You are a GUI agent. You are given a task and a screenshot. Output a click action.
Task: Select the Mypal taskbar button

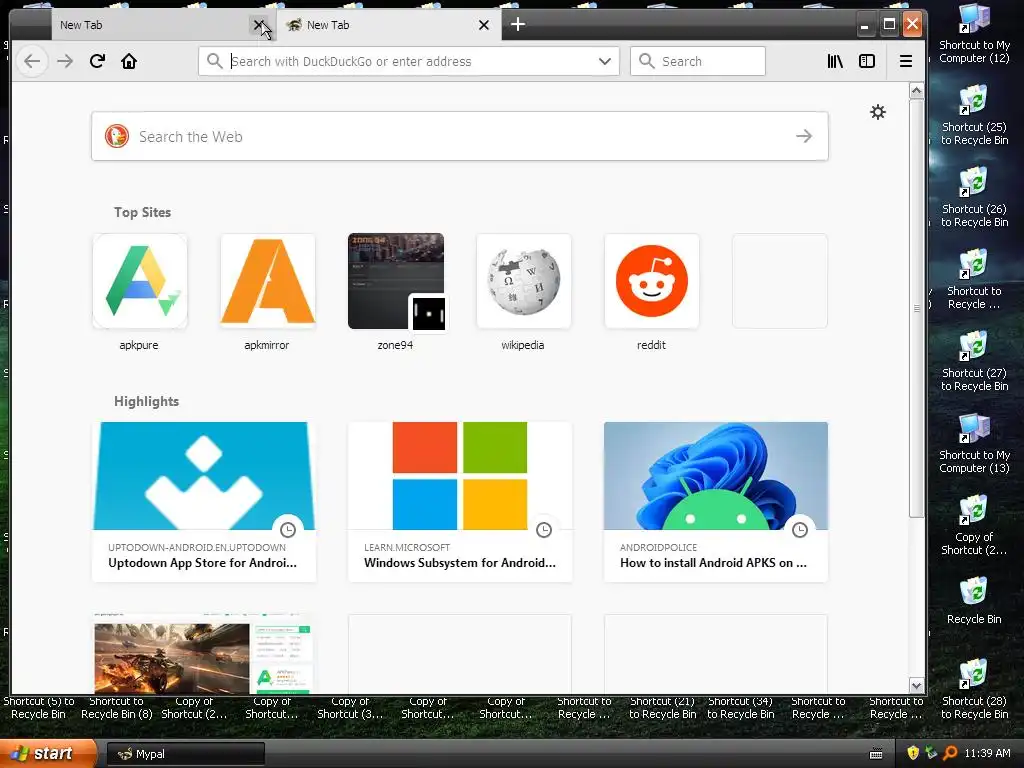pyautogui.click(x=185, y=754)
